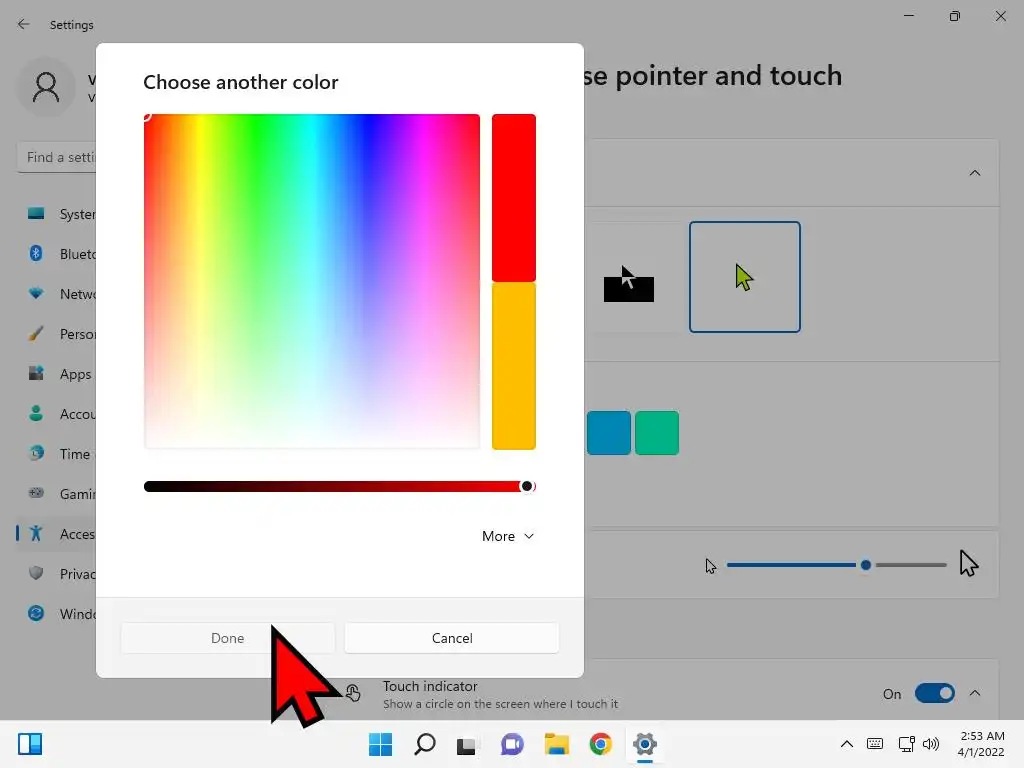The height and width of the screenshot is (768, 1024).
Task: Click the touch keyboard tray icon
Action: coord(875,744)
